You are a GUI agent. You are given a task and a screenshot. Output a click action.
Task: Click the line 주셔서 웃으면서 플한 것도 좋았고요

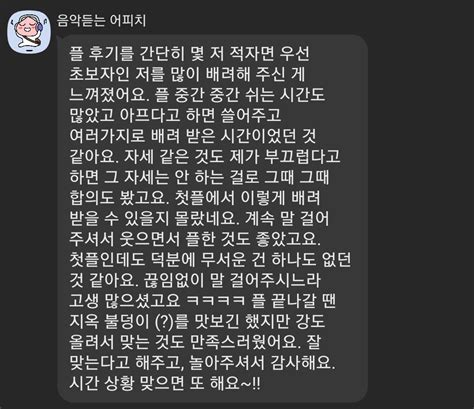[x=195, y=239]
